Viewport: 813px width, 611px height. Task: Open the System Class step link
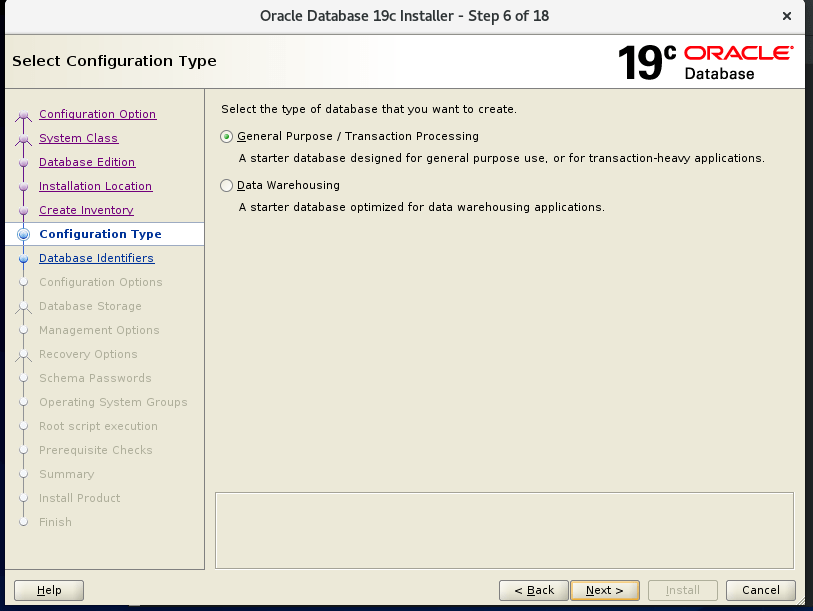[x=78, y=138]
